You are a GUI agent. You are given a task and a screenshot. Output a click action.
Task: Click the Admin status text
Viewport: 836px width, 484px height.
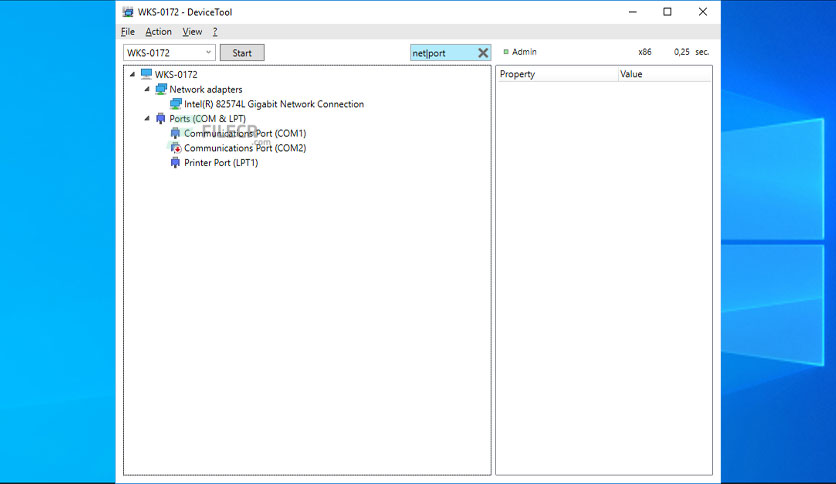(x=524, y=52)
